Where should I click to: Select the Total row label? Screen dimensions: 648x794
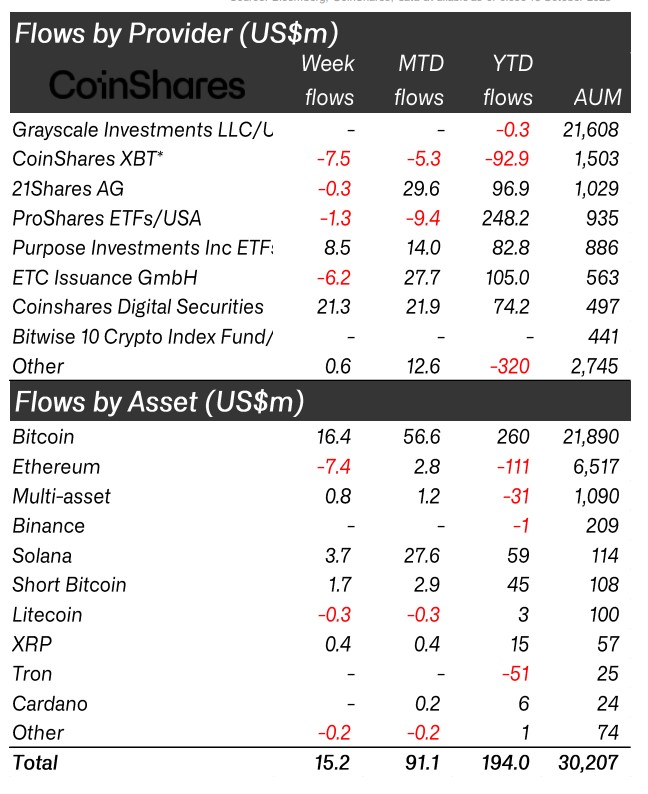click(x=35, y=763)
